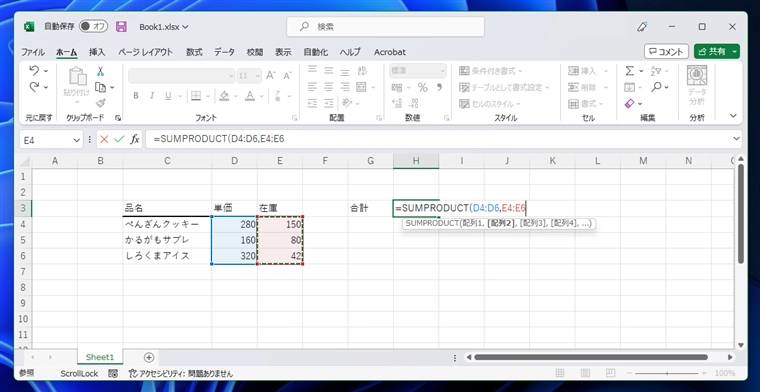
Task: Click the Analyze Data icon
Action: (x=697, y=86)
